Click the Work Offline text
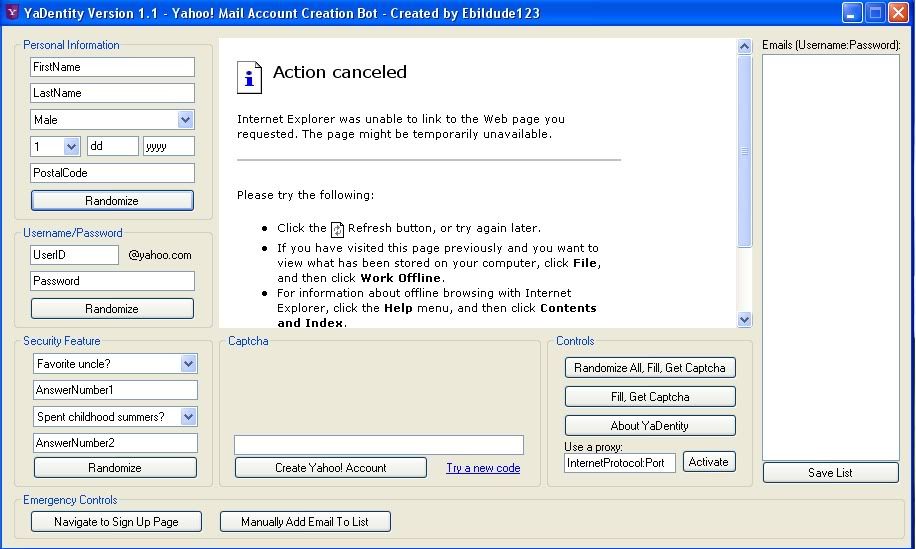Viewport: 916px width, 549px height. [400, 278]
